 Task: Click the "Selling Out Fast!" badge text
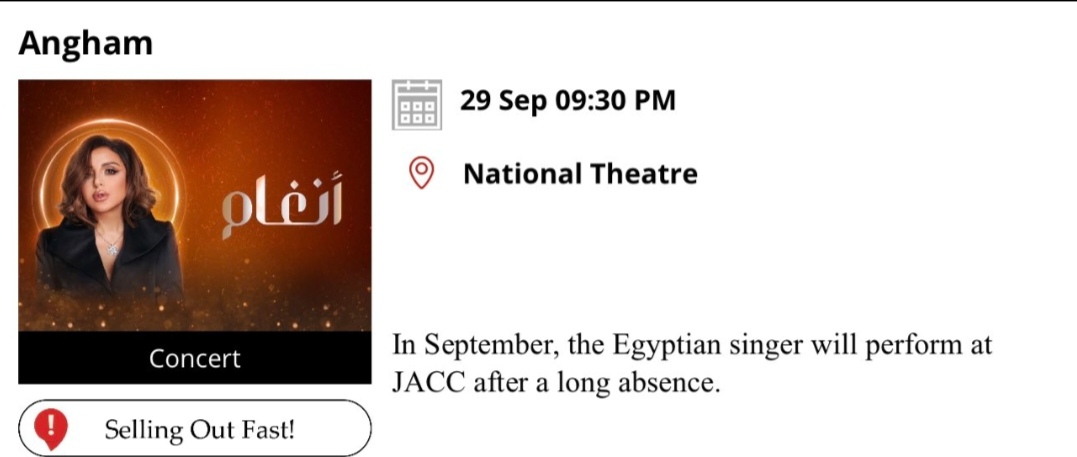pos(200,430)
